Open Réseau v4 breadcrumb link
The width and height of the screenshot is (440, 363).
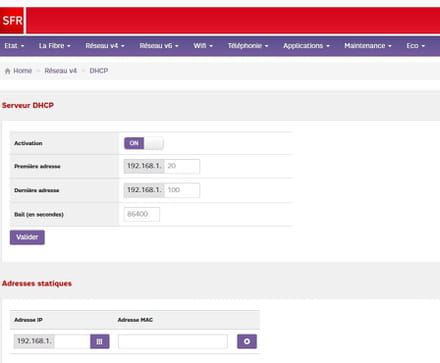(x=61, y=71)
